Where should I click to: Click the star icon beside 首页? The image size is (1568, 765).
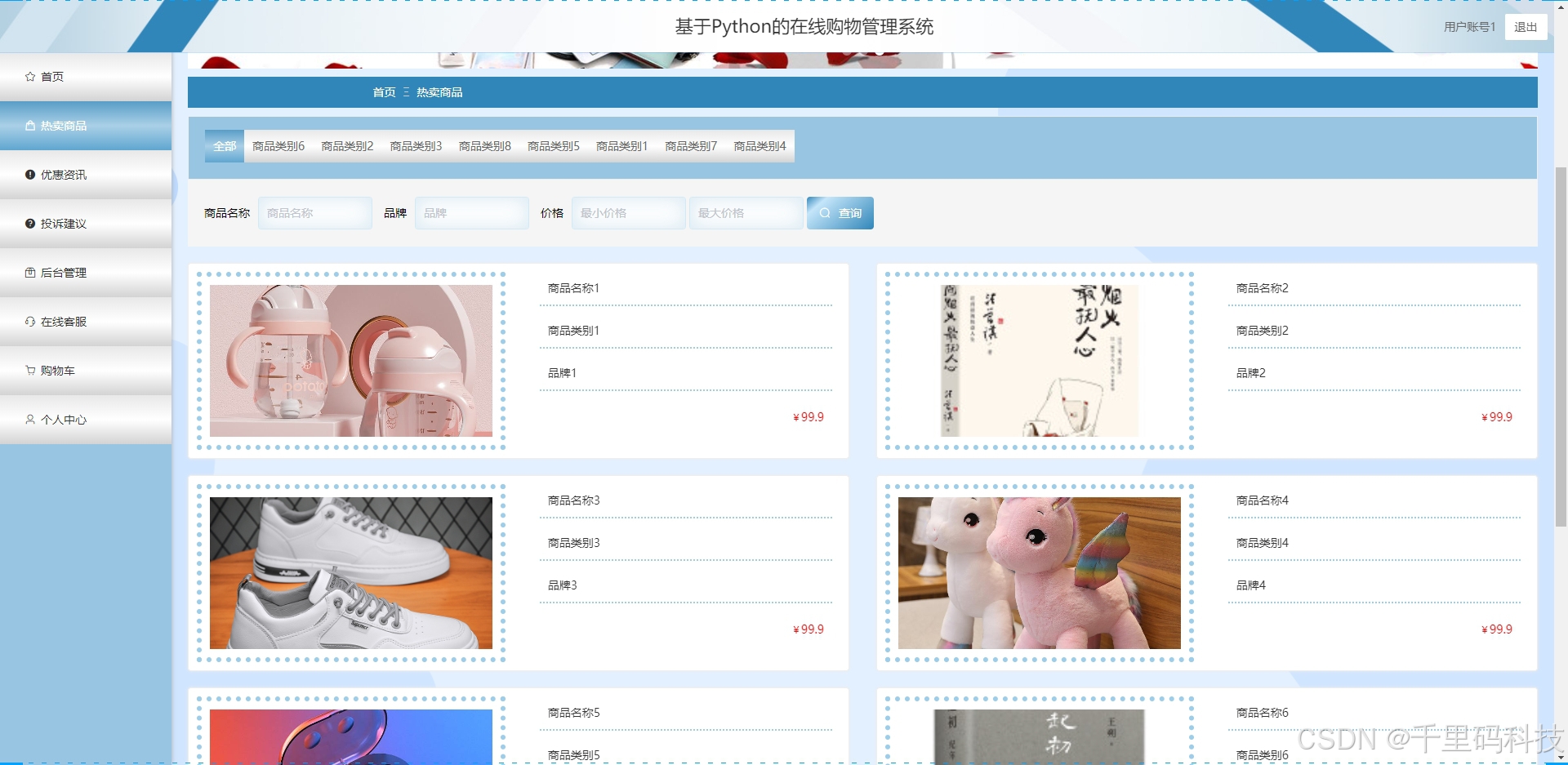click(30, 77)
